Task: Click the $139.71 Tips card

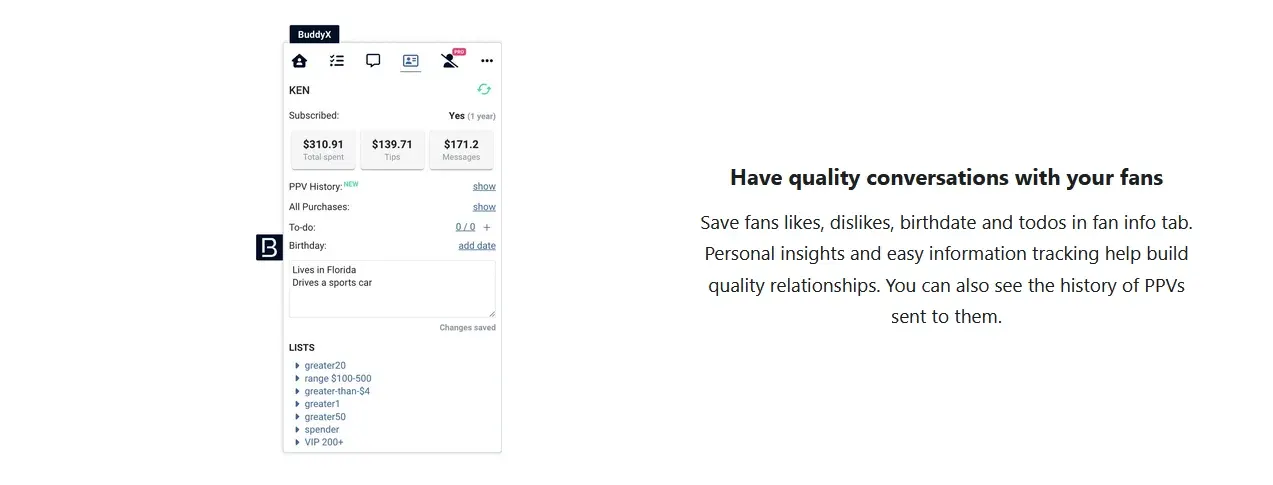Action: pos(392,150)
